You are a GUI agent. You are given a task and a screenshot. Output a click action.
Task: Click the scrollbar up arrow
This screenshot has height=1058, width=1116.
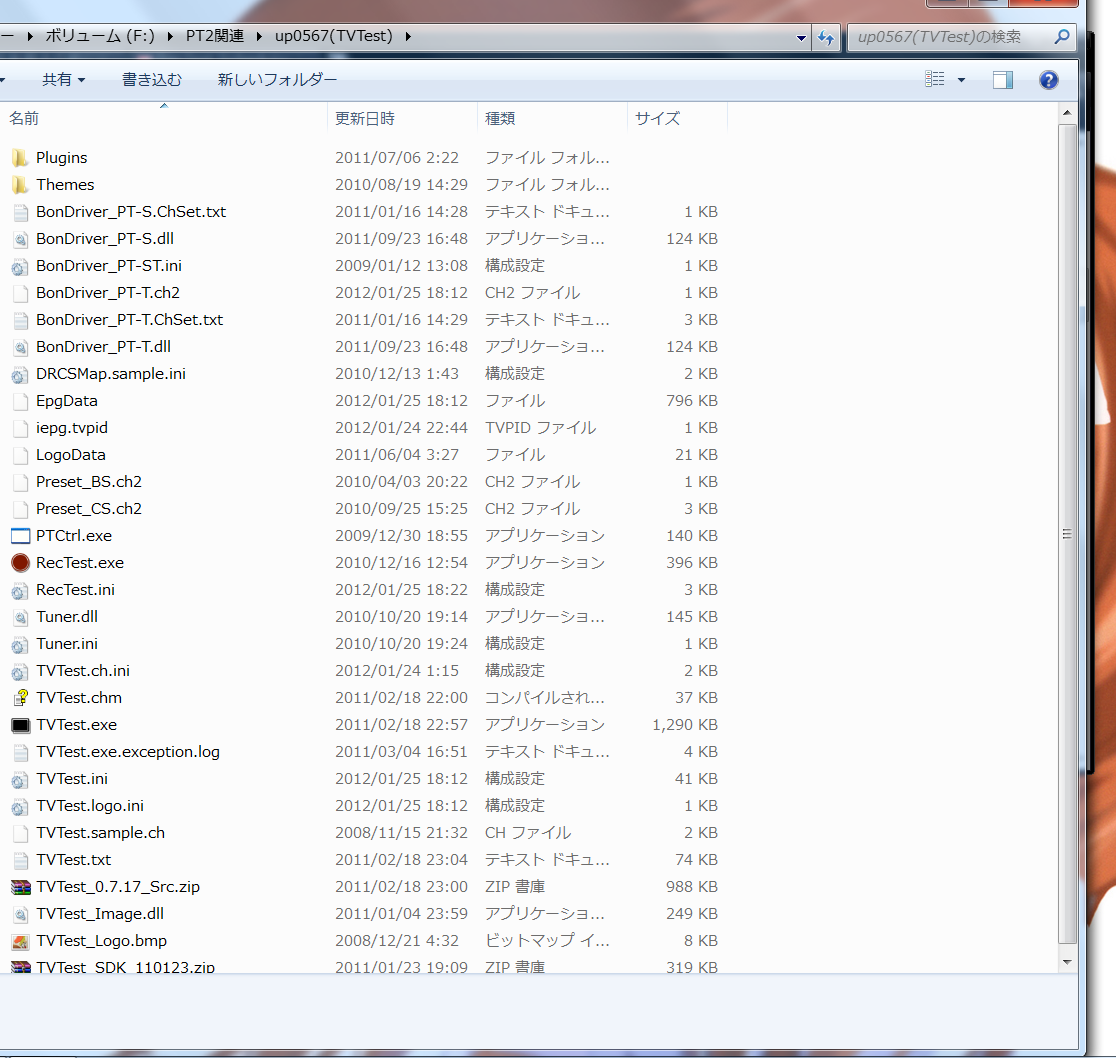tap(1067, 113)
